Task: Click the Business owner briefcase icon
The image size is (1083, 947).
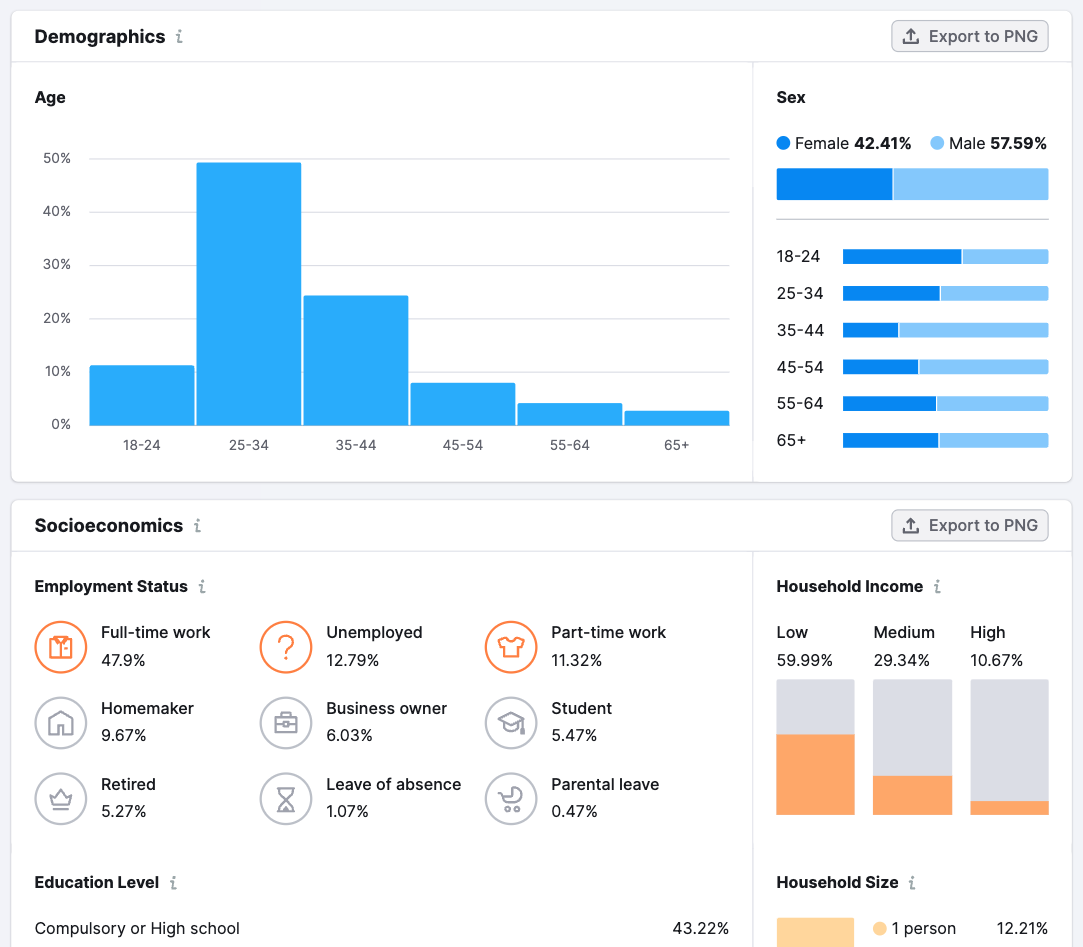Action: point(286,723)
